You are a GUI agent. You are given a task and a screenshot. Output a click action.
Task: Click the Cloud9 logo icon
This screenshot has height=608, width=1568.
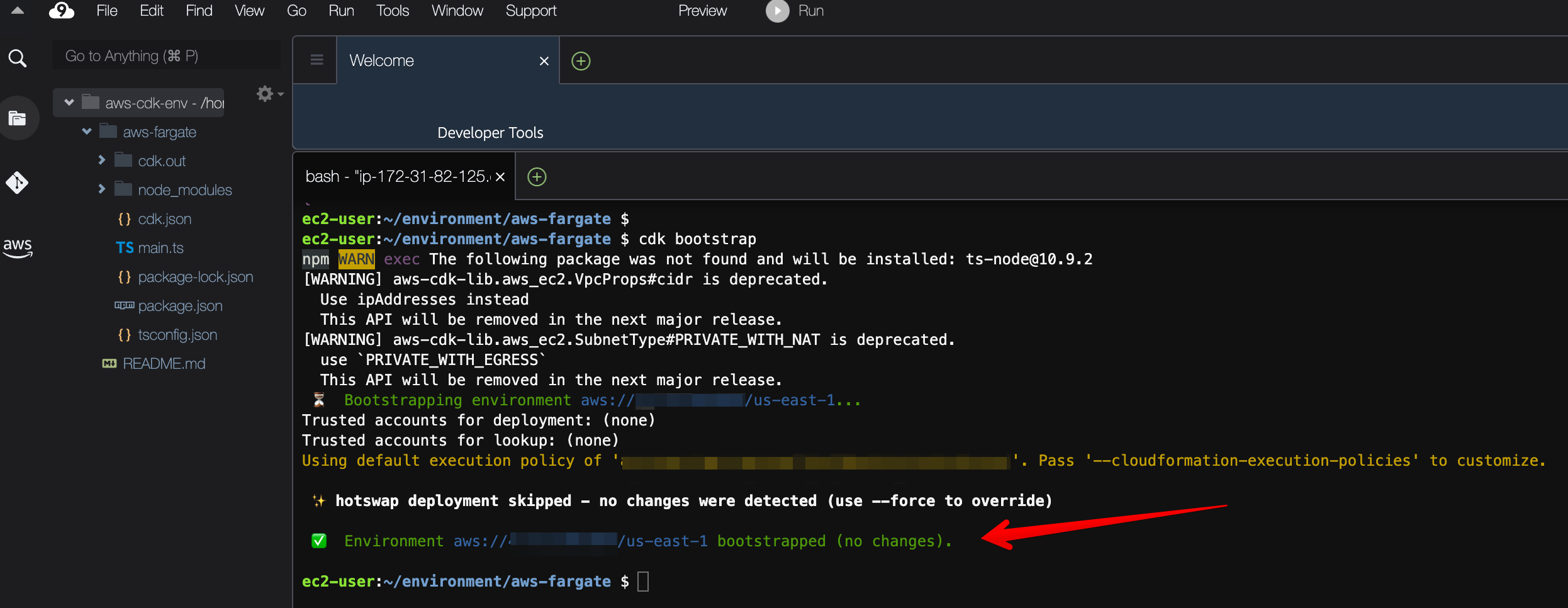click(61, 11)
